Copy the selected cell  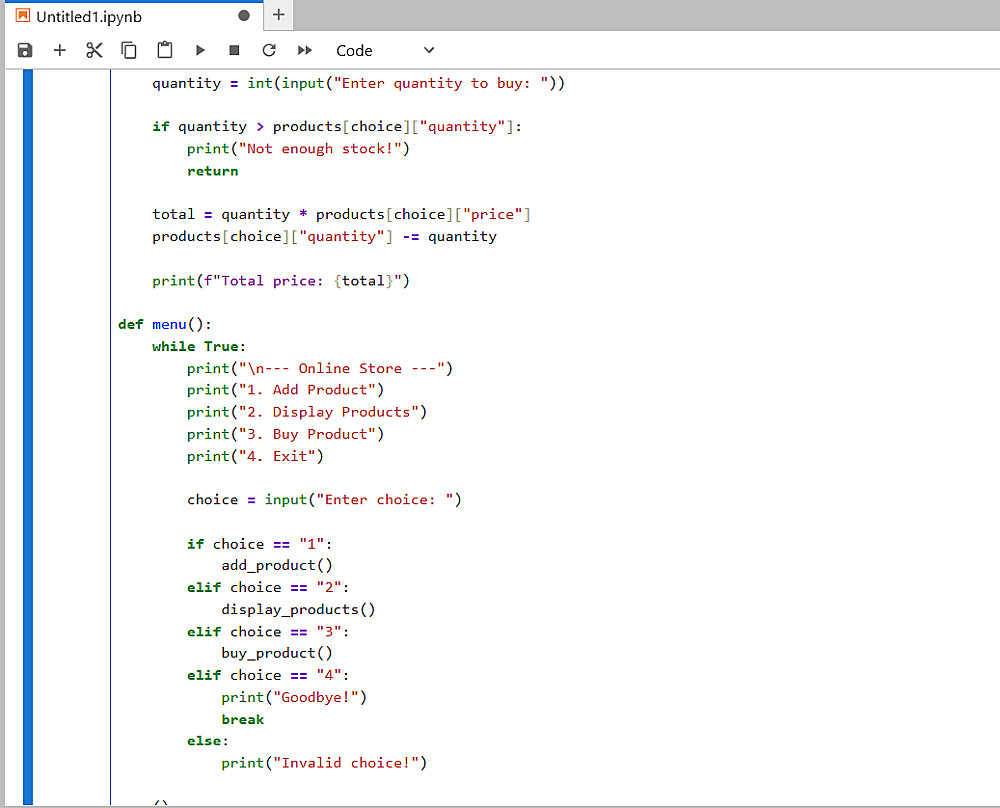coord(129,50)
